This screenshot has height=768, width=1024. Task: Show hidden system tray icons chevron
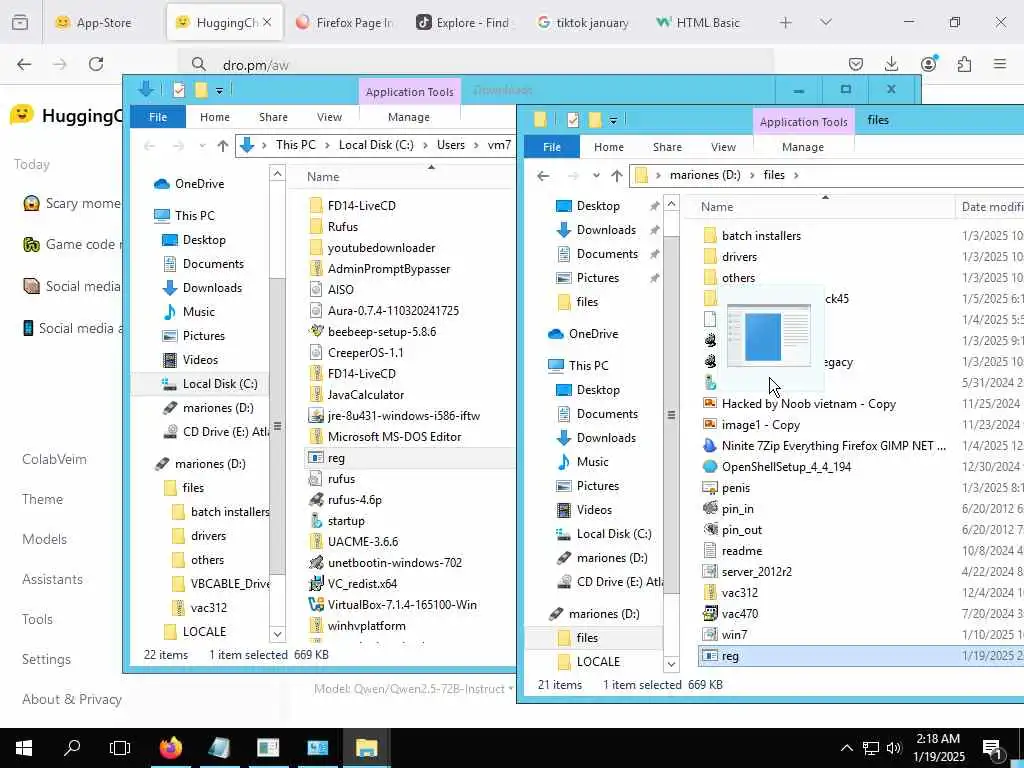pos(846,748)
